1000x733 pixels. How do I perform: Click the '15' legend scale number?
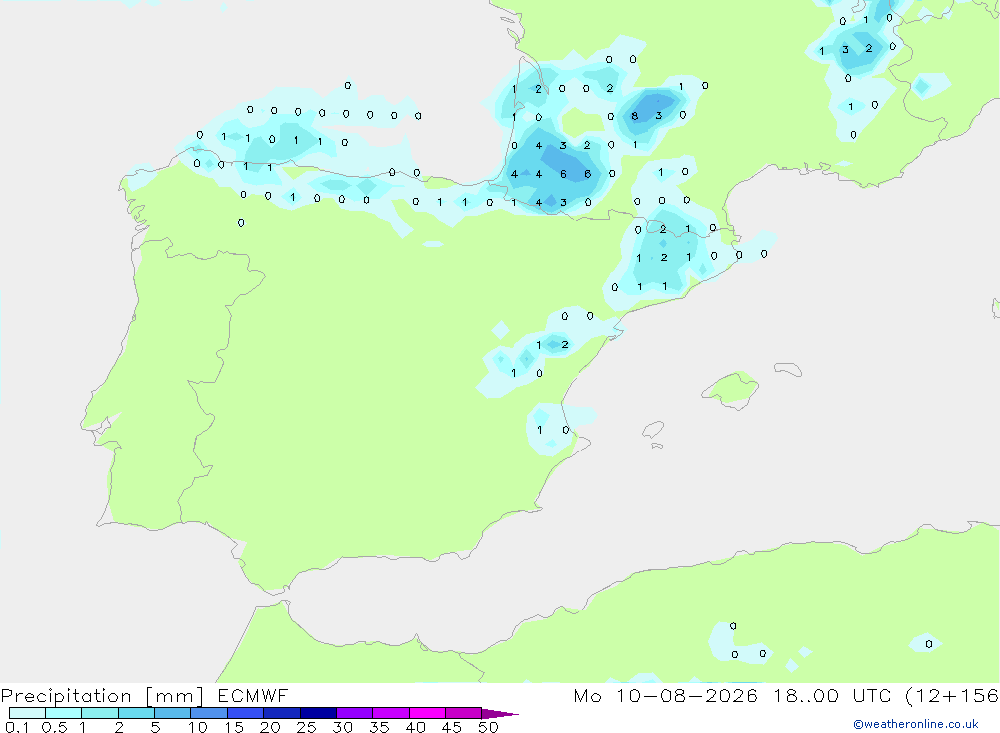coord(234,727)
